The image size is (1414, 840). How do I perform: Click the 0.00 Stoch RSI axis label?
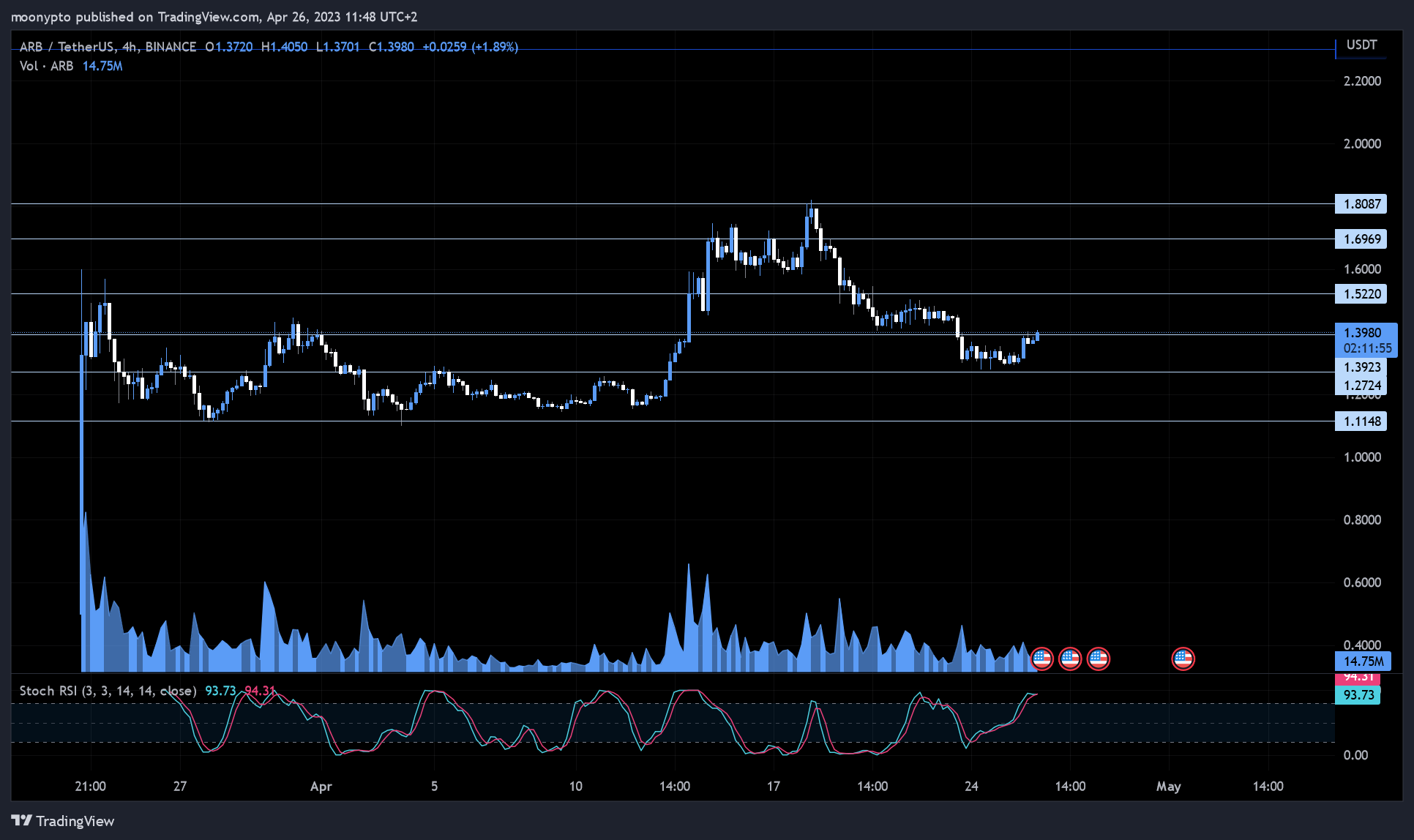(1355, 755)
